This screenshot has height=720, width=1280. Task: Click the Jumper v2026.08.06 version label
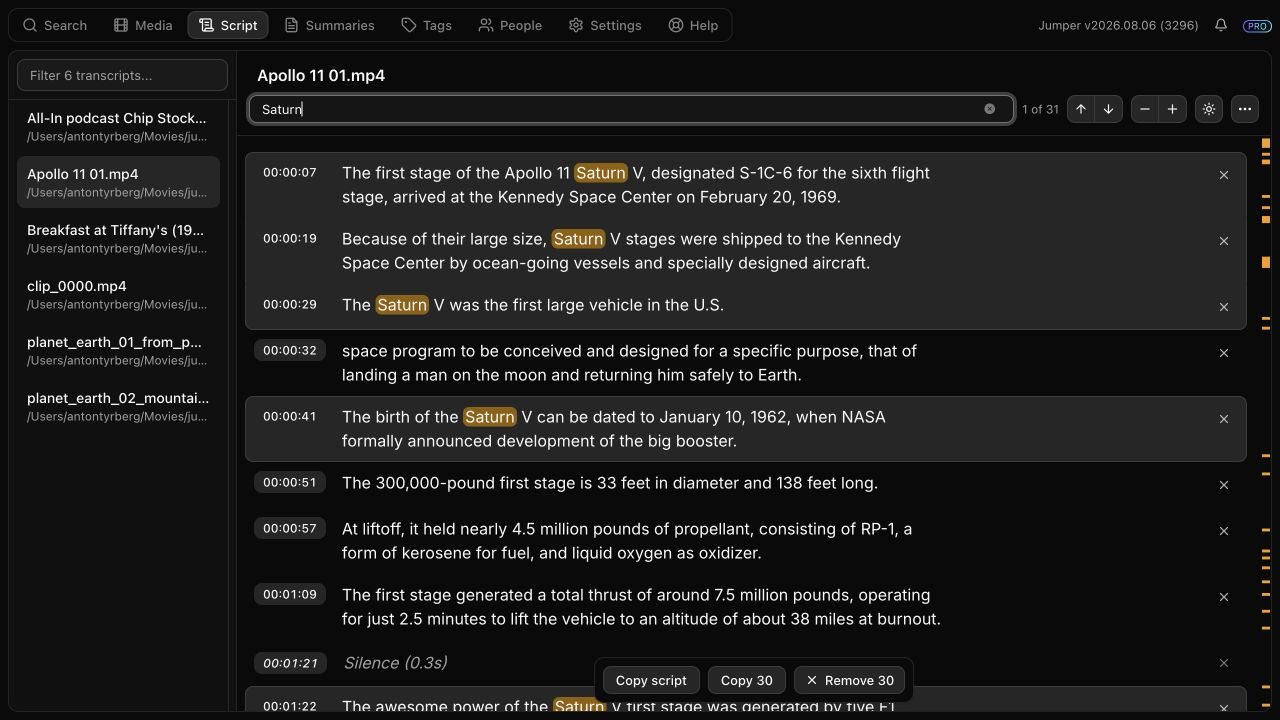pos(1118,25)
